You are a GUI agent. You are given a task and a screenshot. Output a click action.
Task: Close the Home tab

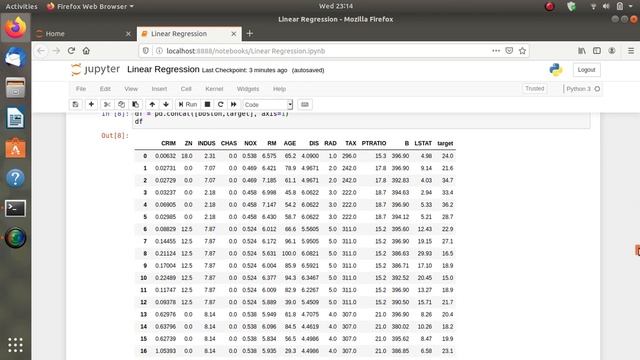[128, 34]
